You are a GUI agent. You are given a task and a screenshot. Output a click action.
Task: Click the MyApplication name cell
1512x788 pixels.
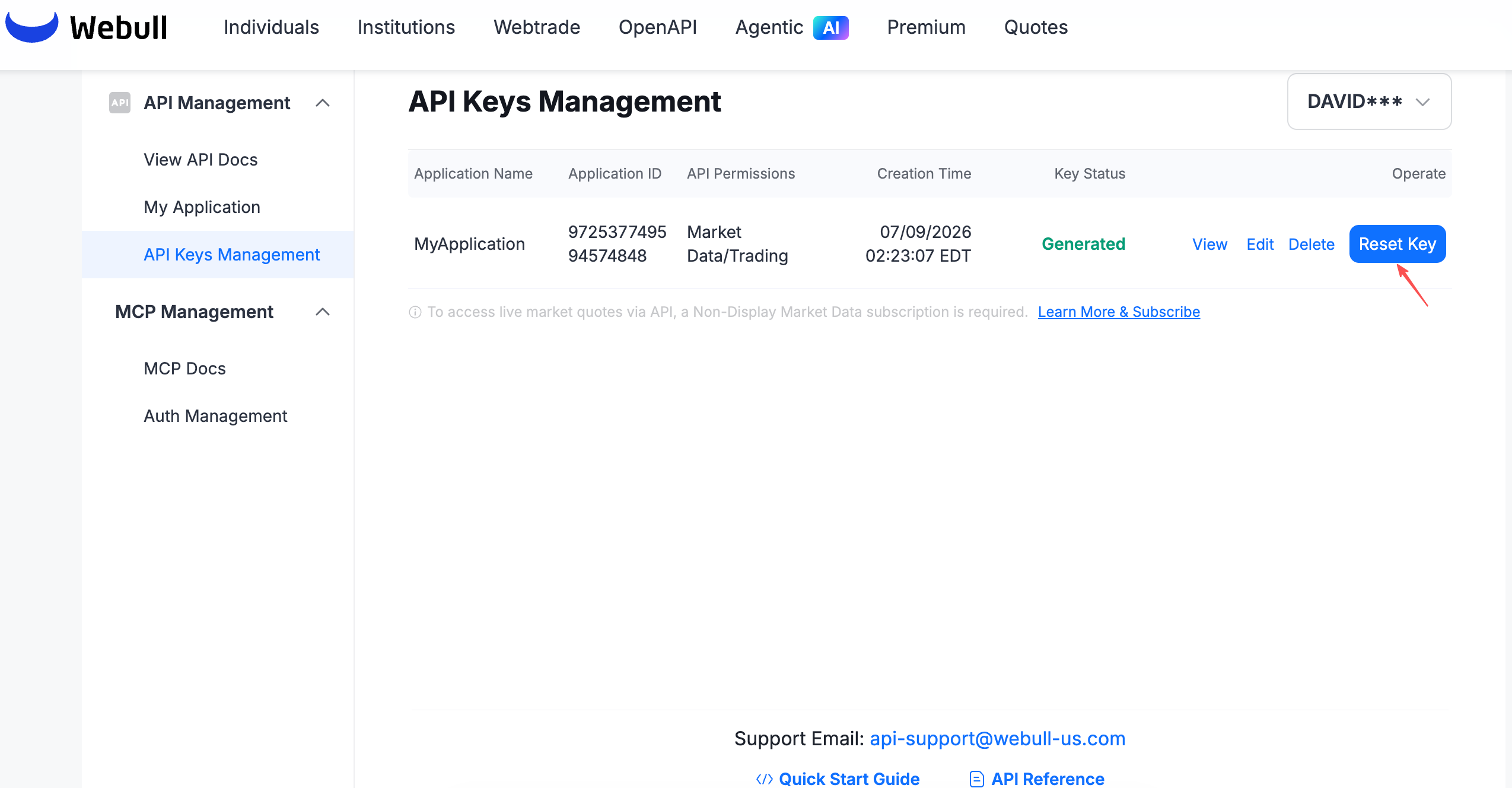coord(469,244)
